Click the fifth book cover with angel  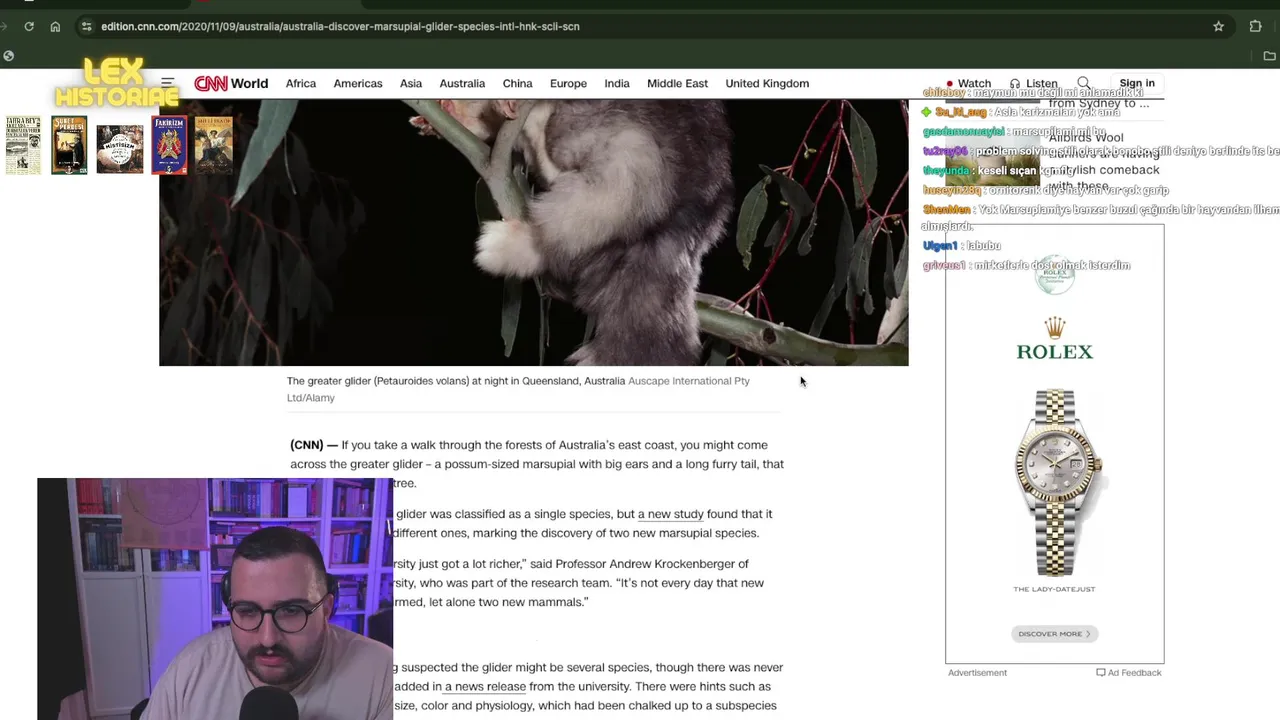click(x=214, y=145)
